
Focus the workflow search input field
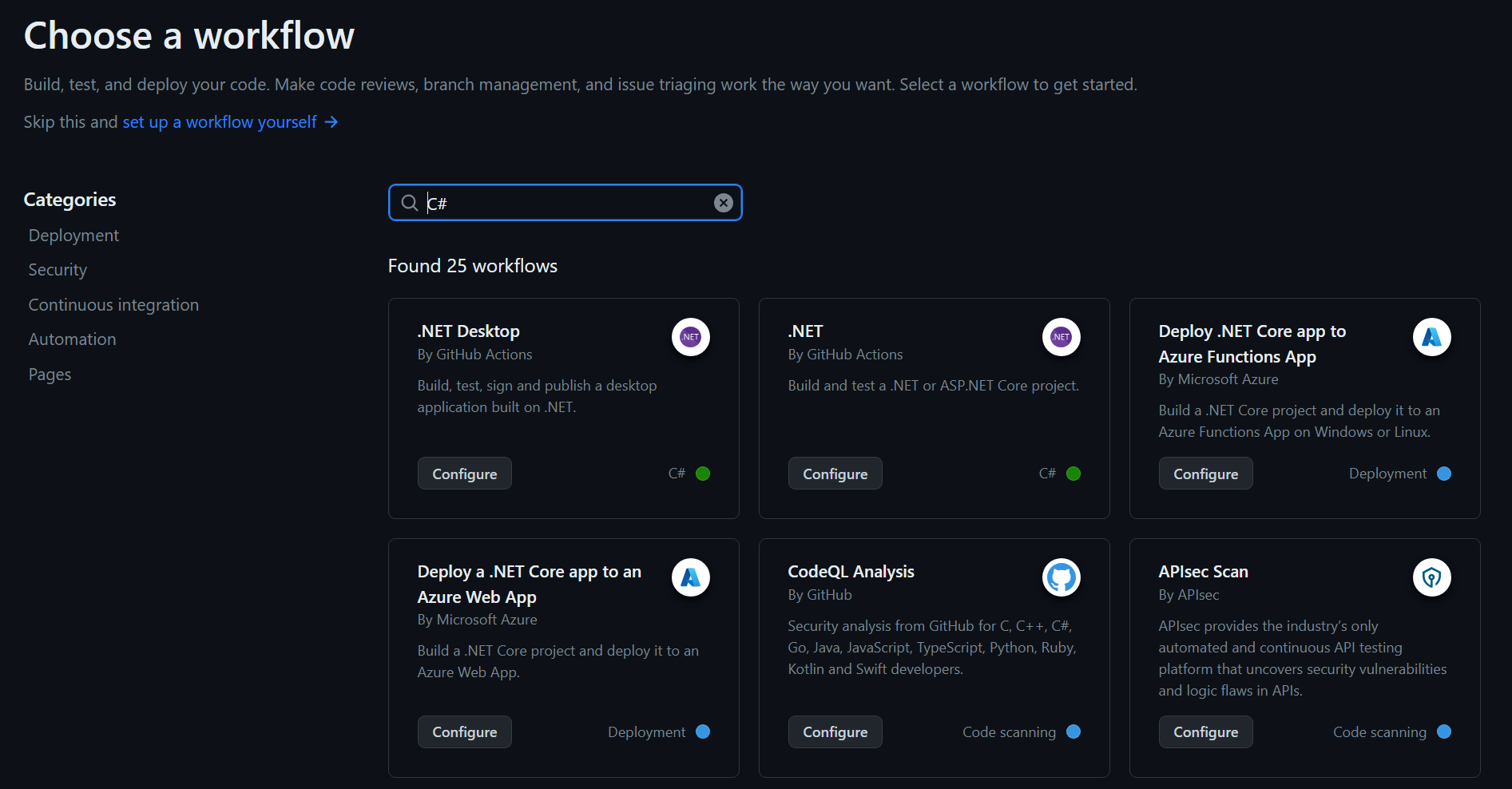(566, 203)
